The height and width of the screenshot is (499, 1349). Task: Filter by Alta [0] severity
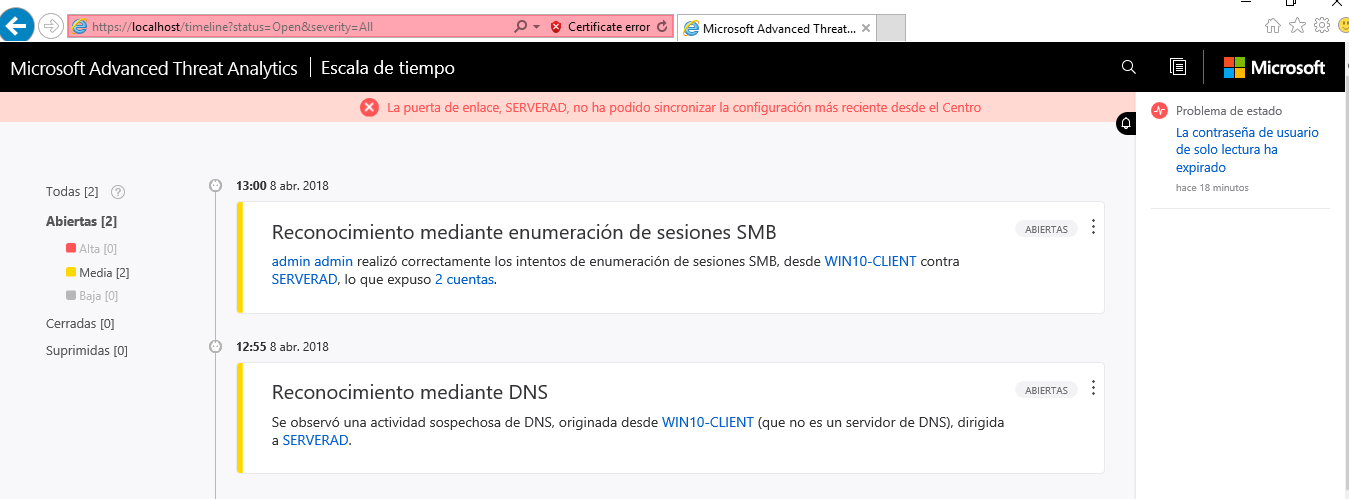[x=91, y=248]
